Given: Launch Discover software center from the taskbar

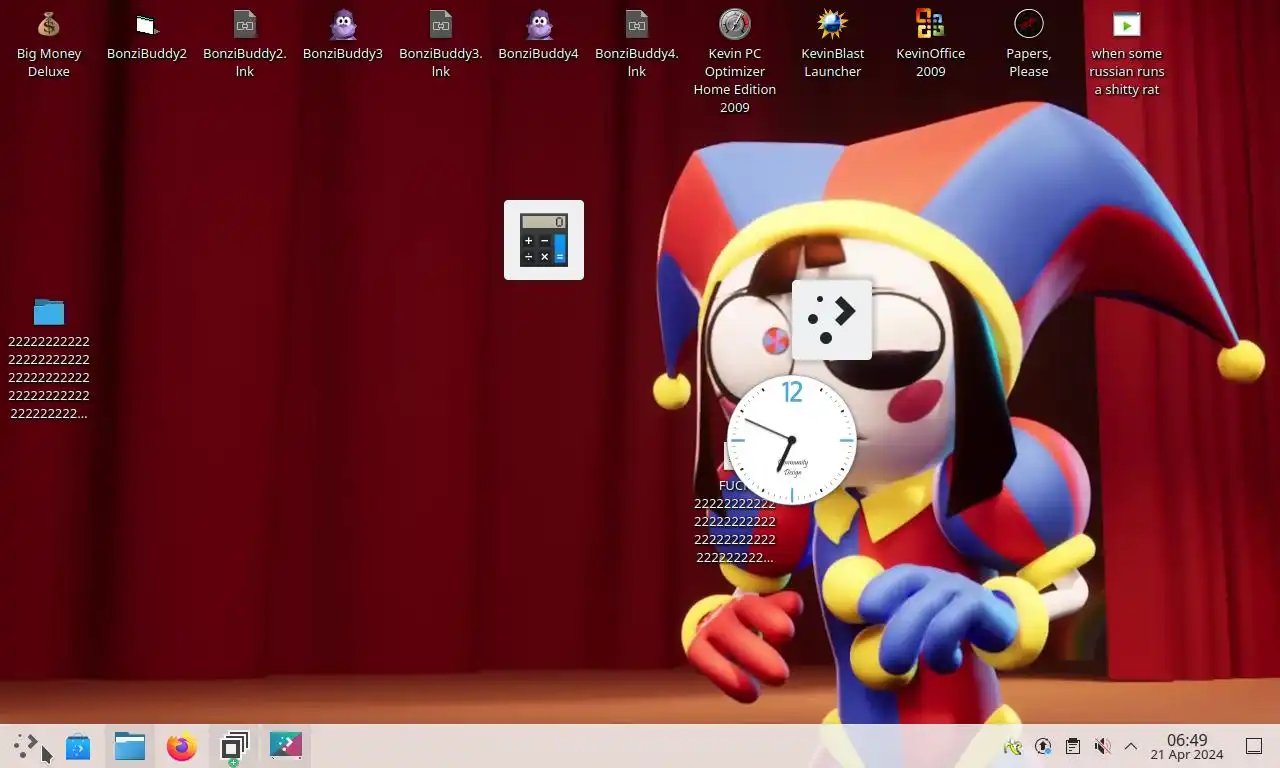Looking at the screenshot, I should pos(78,746).
